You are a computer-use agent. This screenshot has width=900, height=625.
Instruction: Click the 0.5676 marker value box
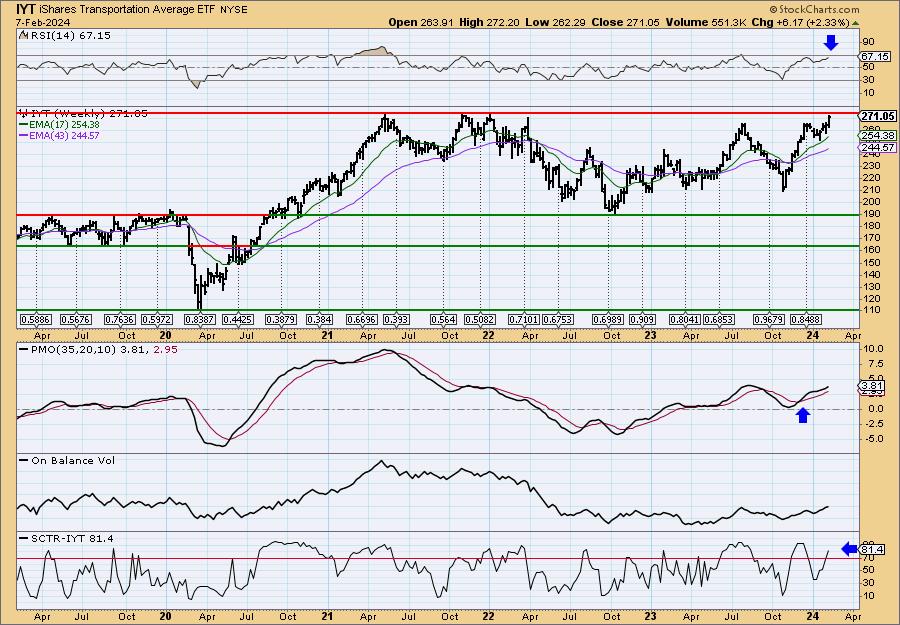point(75,319)
